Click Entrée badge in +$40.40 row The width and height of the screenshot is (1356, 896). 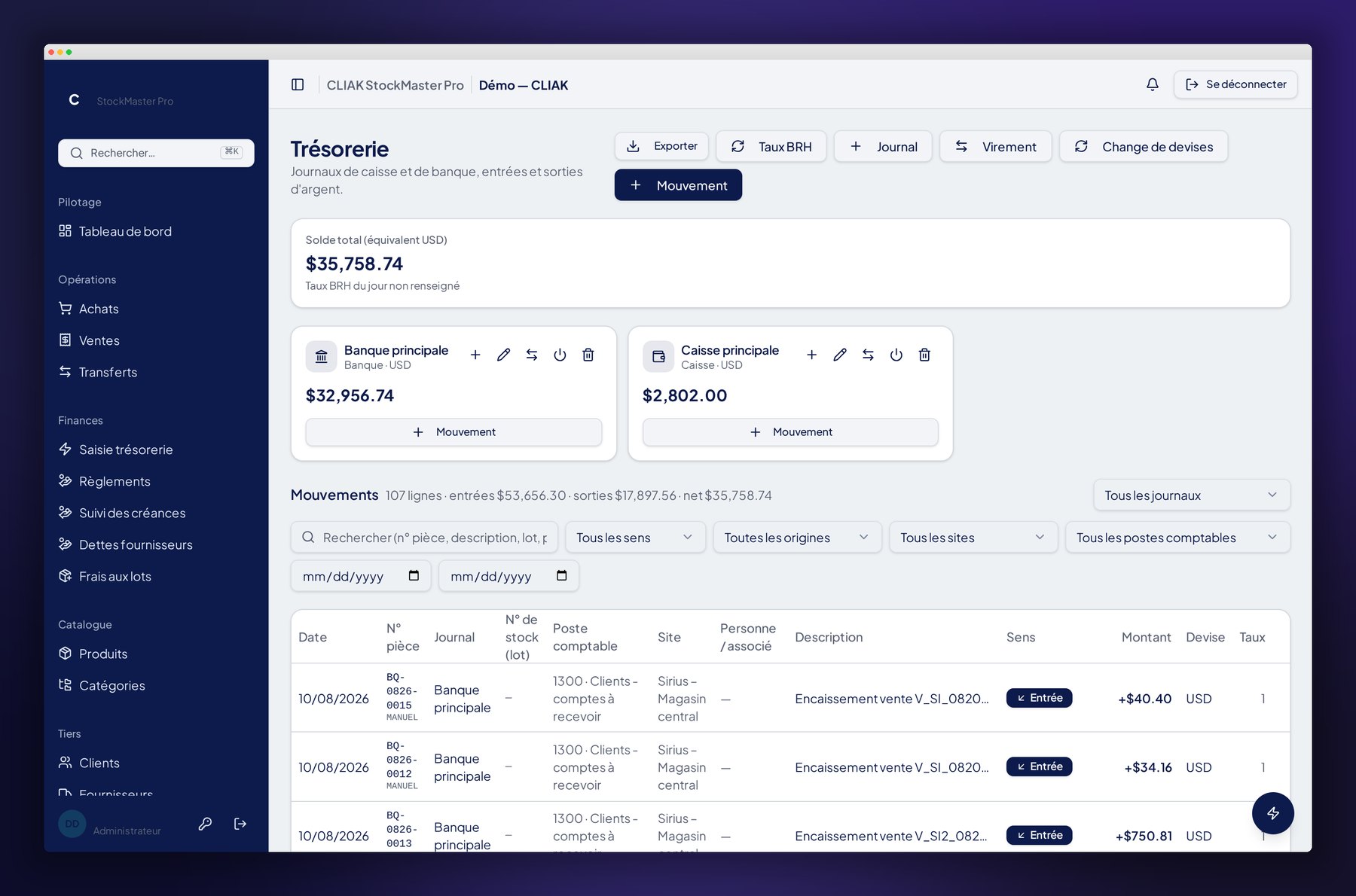point(1039,698)
